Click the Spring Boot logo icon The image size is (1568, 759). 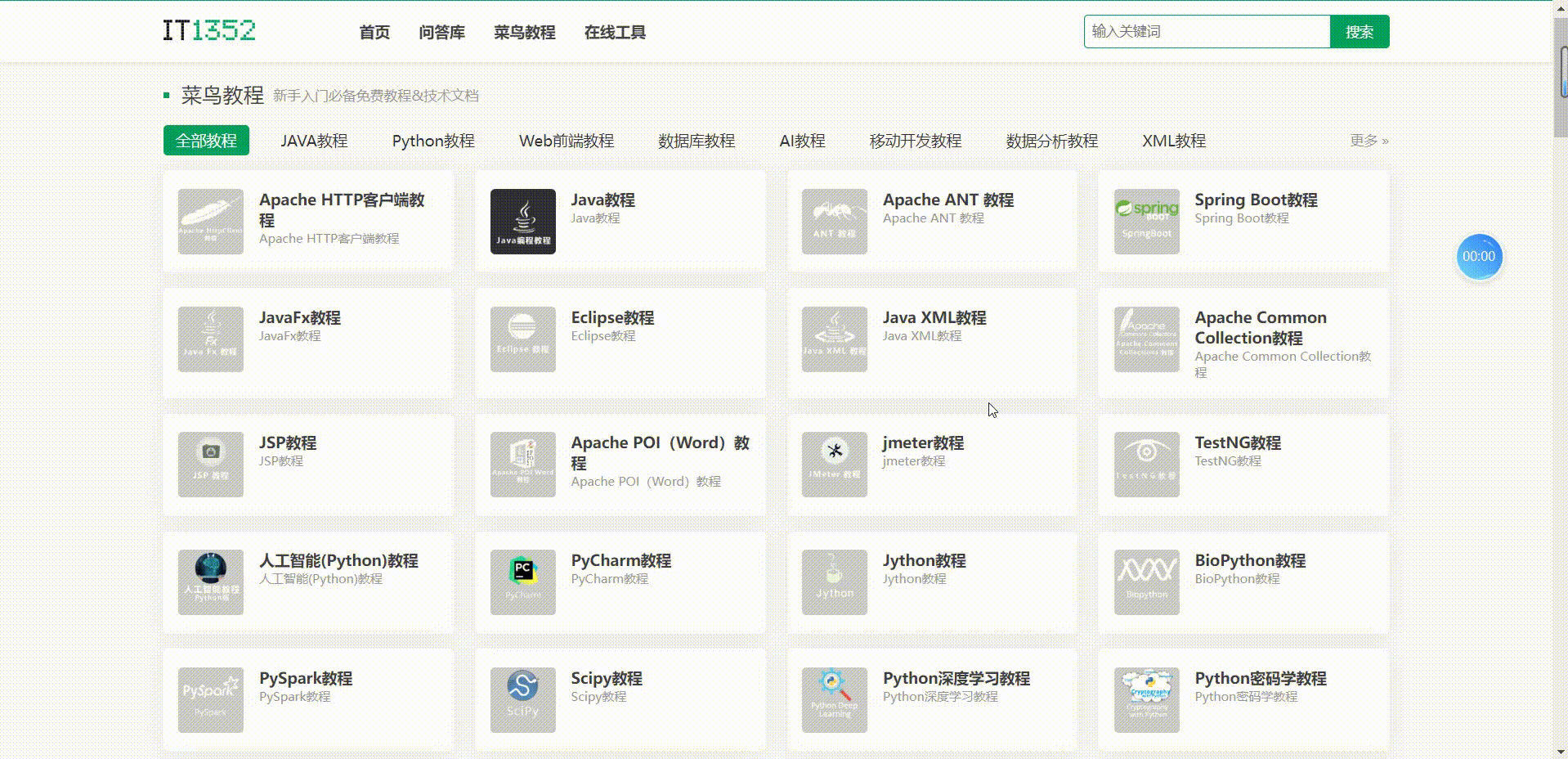click(x=1147, y=222)
